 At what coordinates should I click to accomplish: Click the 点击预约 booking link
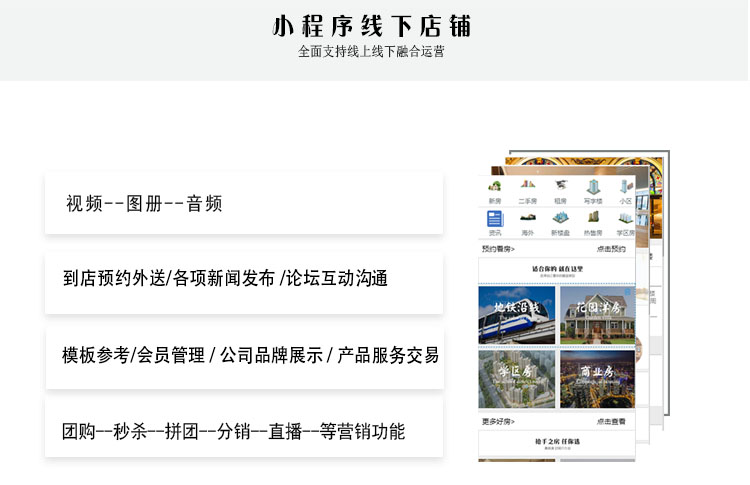(611, 249)
